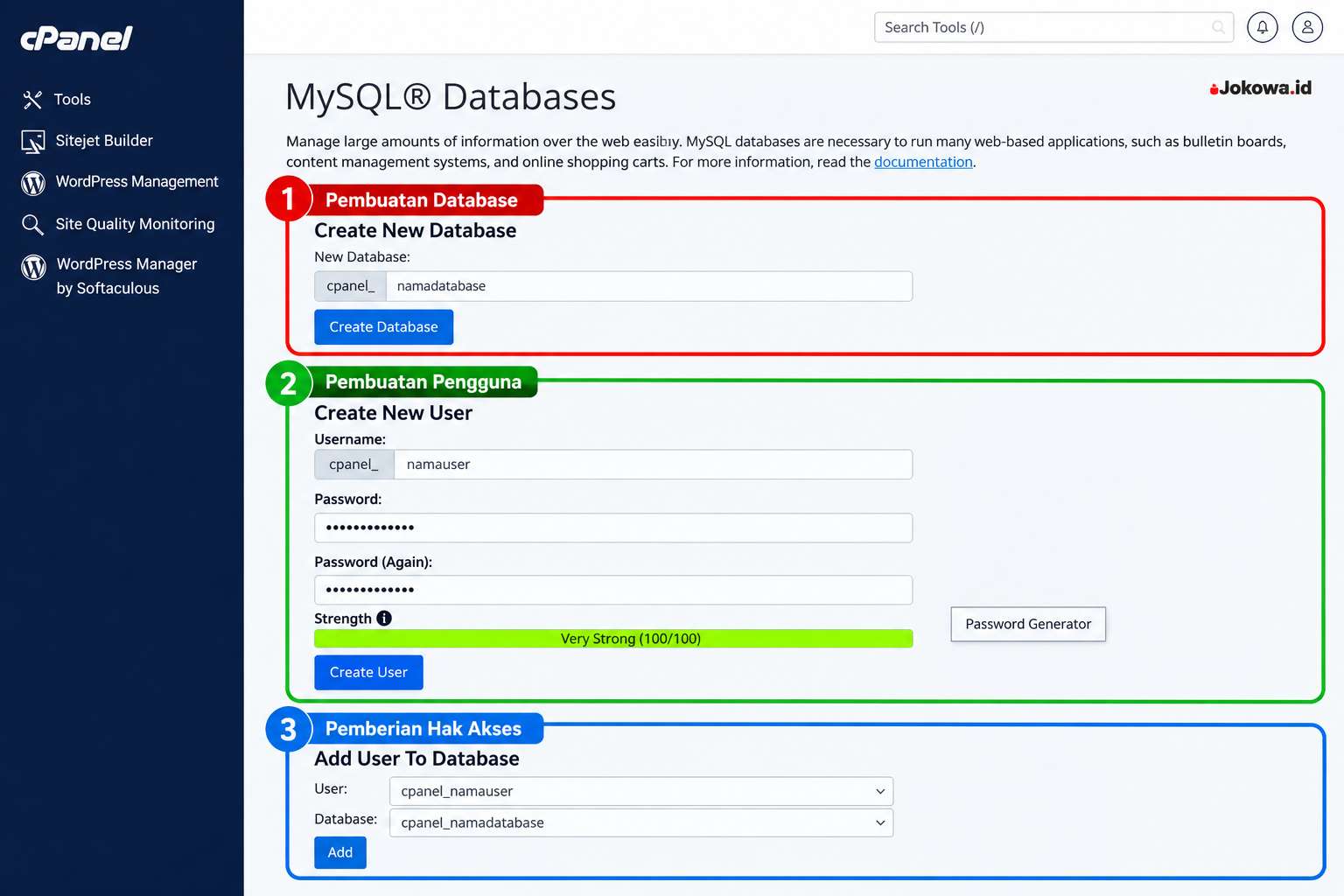Open the Tools menu item
The image size is (1344, 896).
coord(73,100)
